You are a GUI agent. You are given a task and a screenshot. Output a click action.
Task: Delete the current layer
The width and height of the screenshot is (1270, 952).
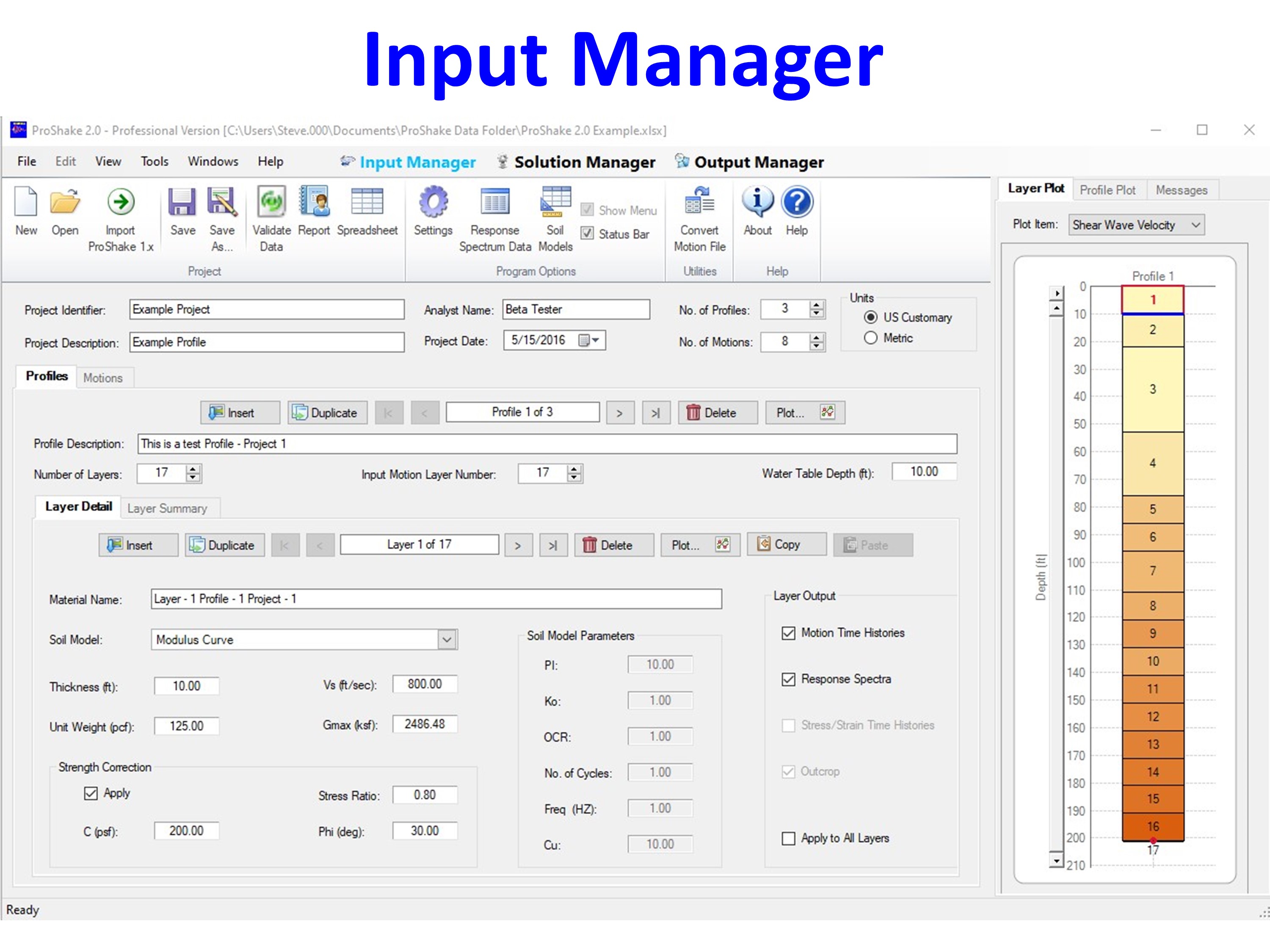[614, 545]
